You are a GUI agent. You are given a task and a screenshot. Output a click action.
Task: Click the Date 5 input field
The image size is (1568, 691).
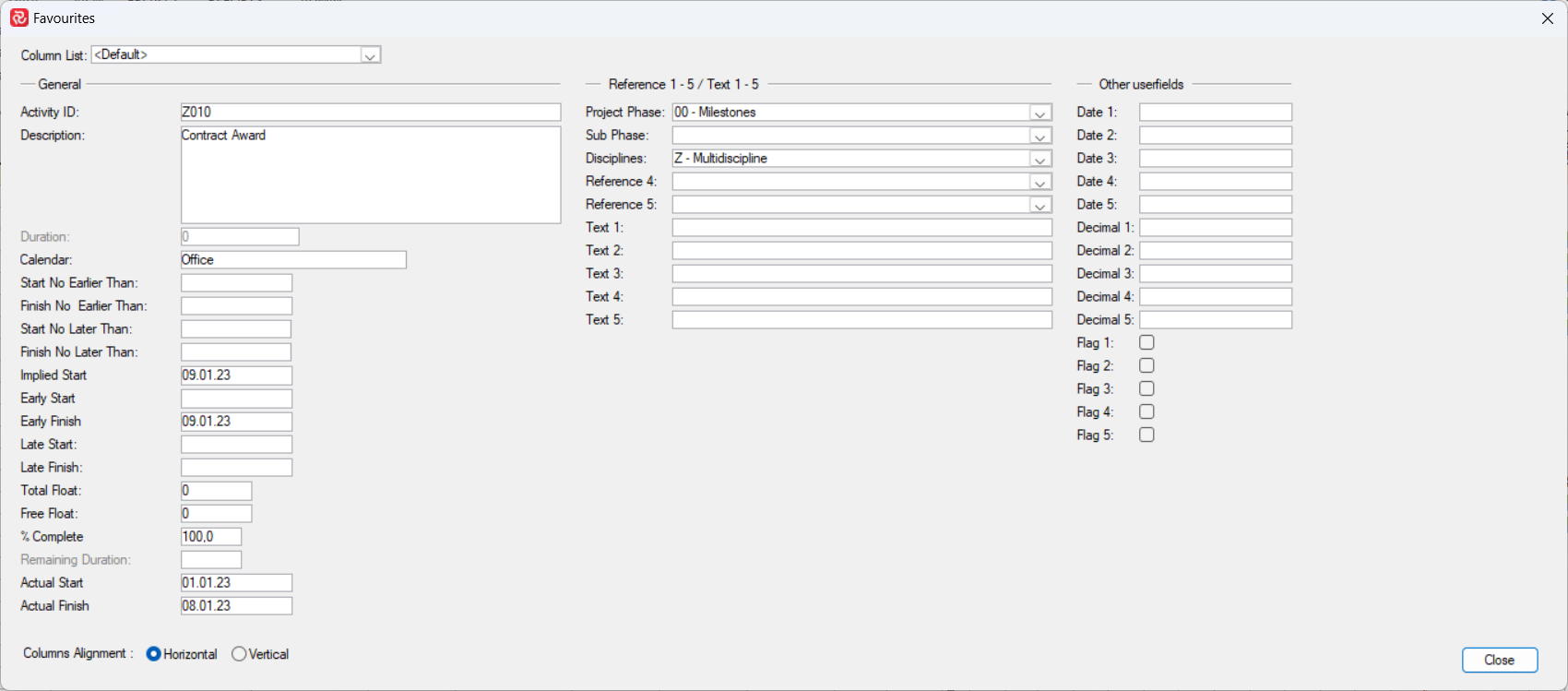click(1216, 205)
